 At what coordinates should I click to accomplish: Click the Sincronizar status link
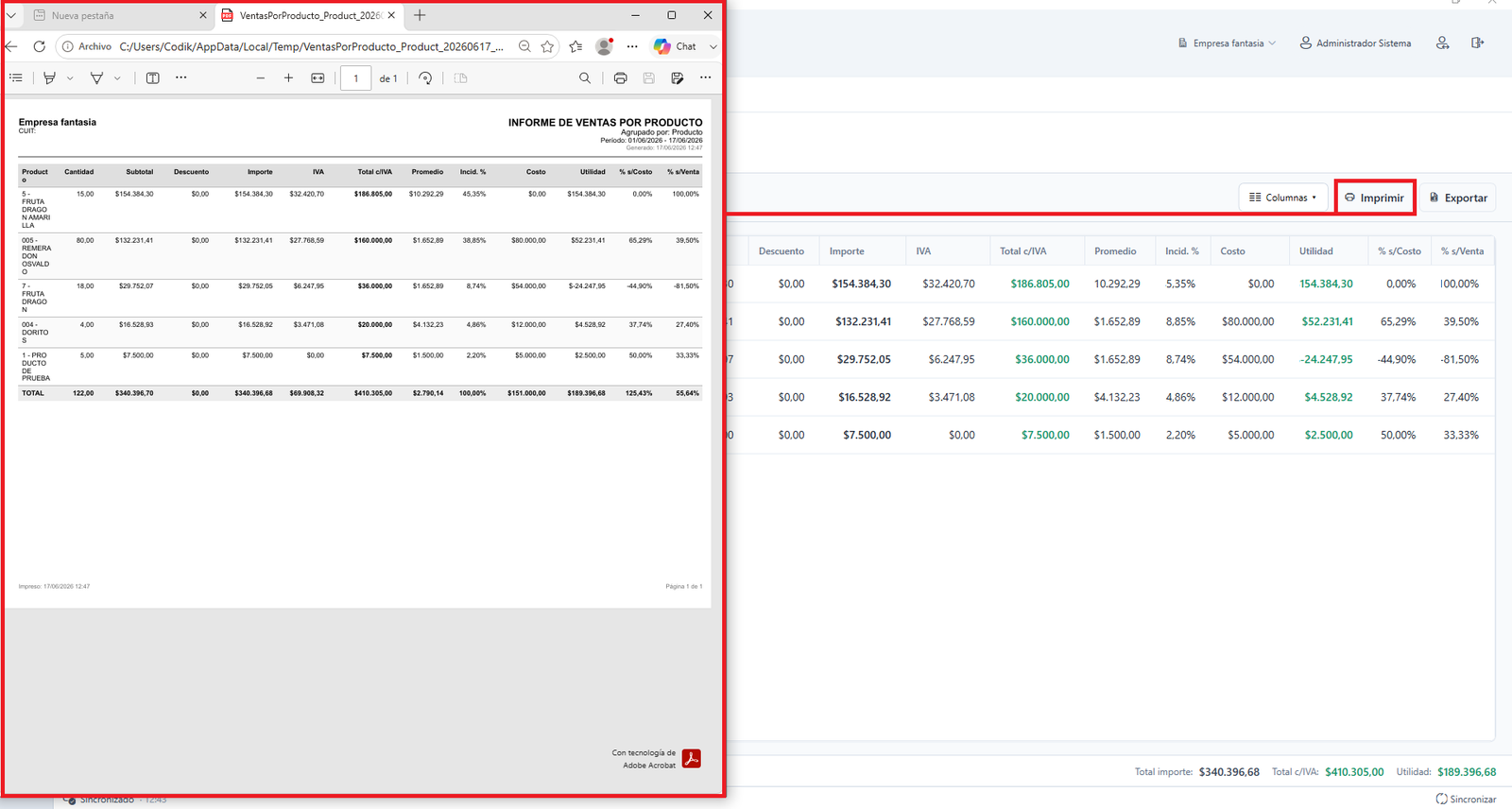pos(1466,800)
